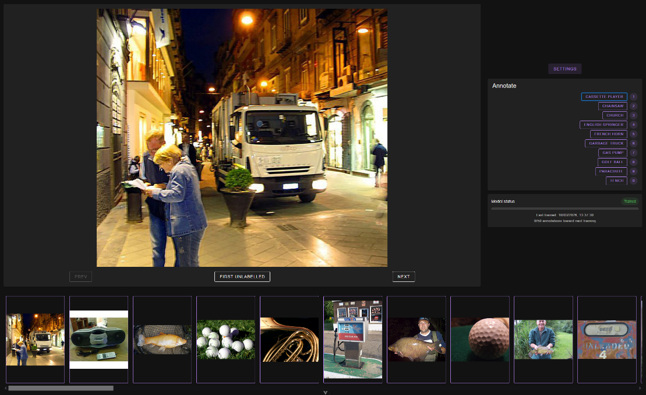Image resolution: width=646 pixels, height=395 pixels.
Task: Label image as Parachute
Action: 611,171
